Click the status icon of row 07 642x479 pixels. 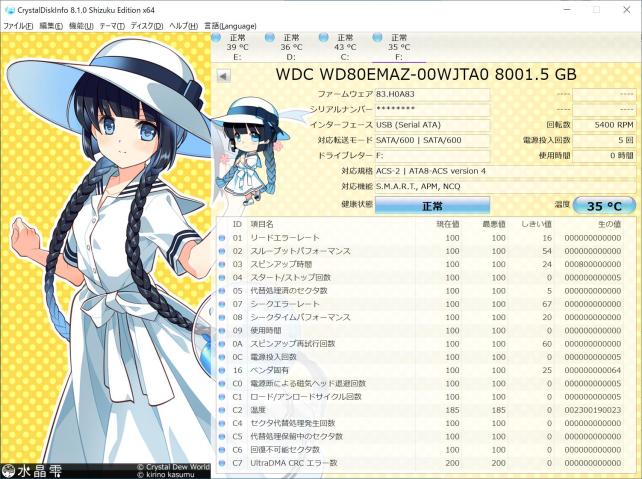pos(222,304)
